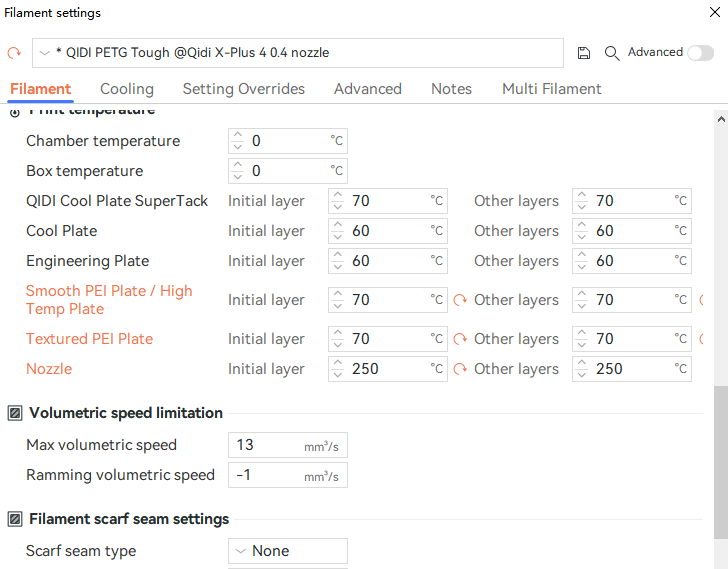Select the Multi Filament tab

(x=551, y=89)
